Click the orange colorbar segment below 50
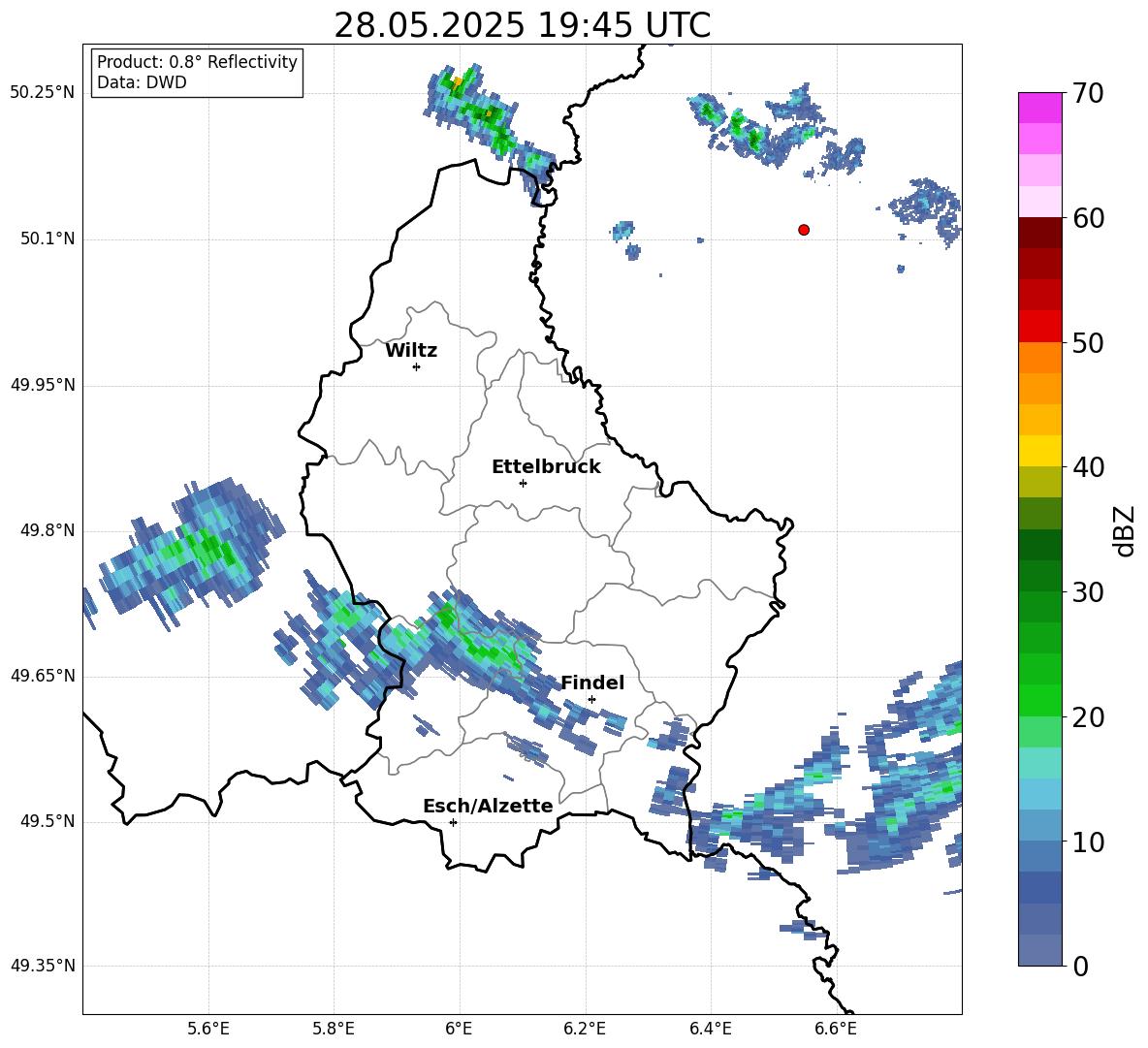1148x1048 pixels. point(1039,357)
